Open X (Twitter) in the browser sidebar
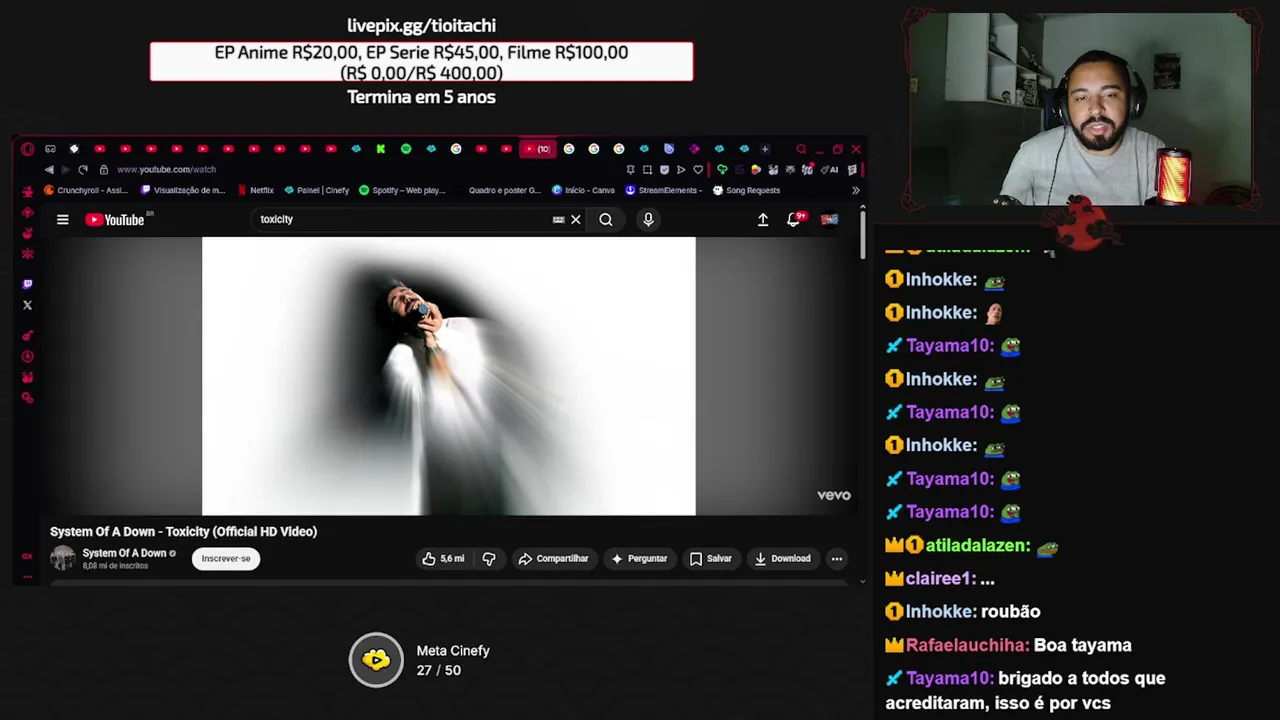This screenshot has width=1280, height=720. click(27, 305)
